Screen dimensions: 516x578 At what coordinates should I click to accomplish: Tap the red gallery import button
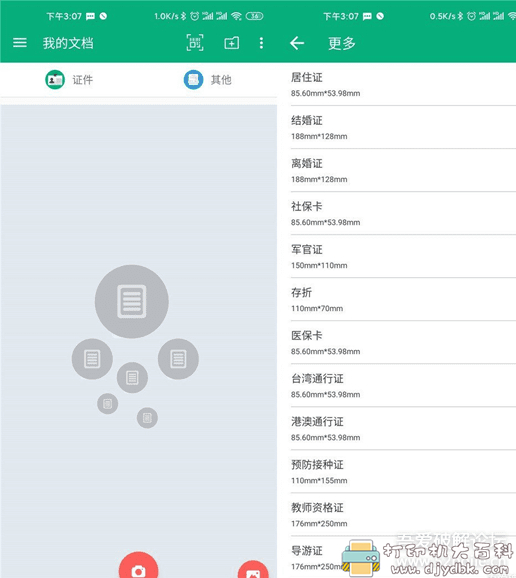coord(253,570)
